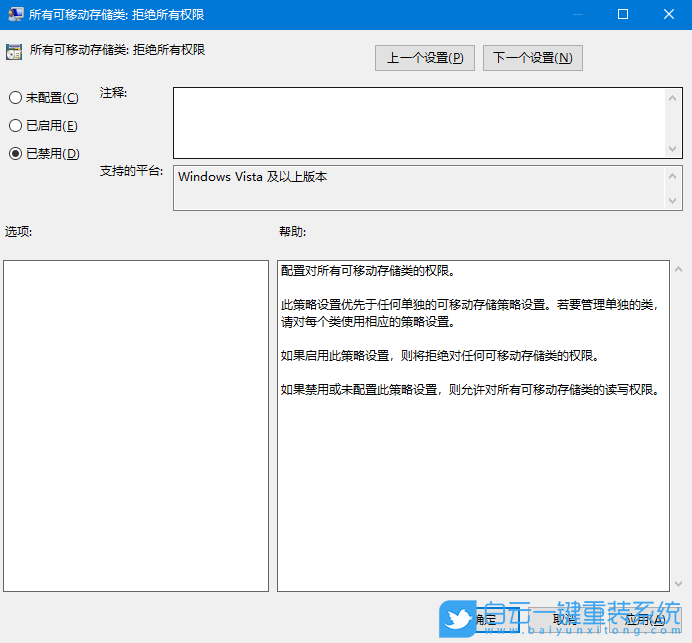This screenshot has height=643, width=692.
Task: Minimize the policy dialog window
Action: pos(578,15)
